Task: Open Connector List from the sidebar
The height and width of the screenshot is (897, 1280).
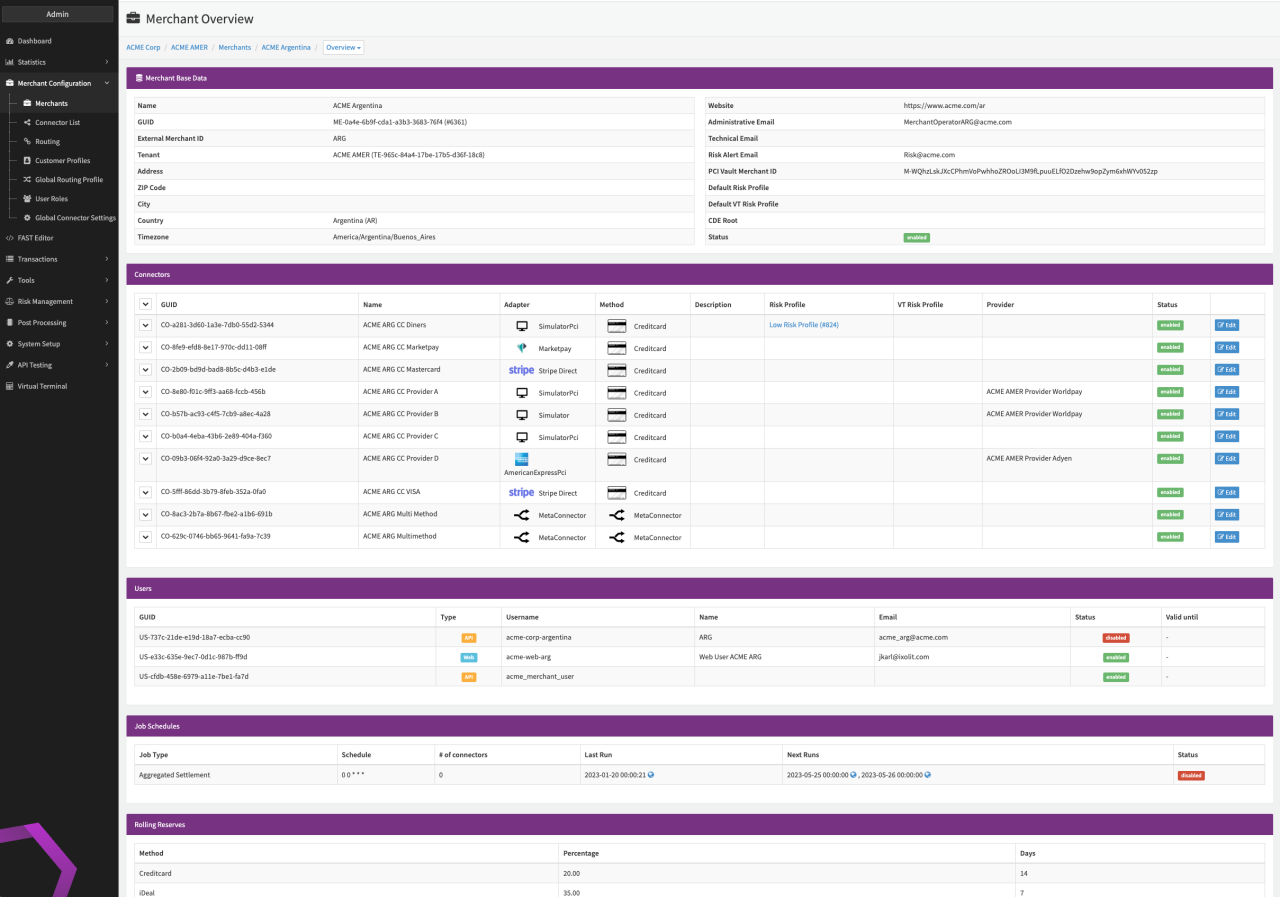Action: coord(57,122)
